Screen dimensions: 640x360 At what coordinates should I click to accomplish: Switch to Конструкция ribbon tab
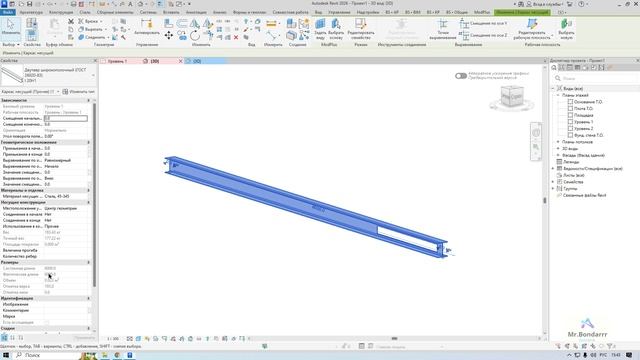[61, 12]
